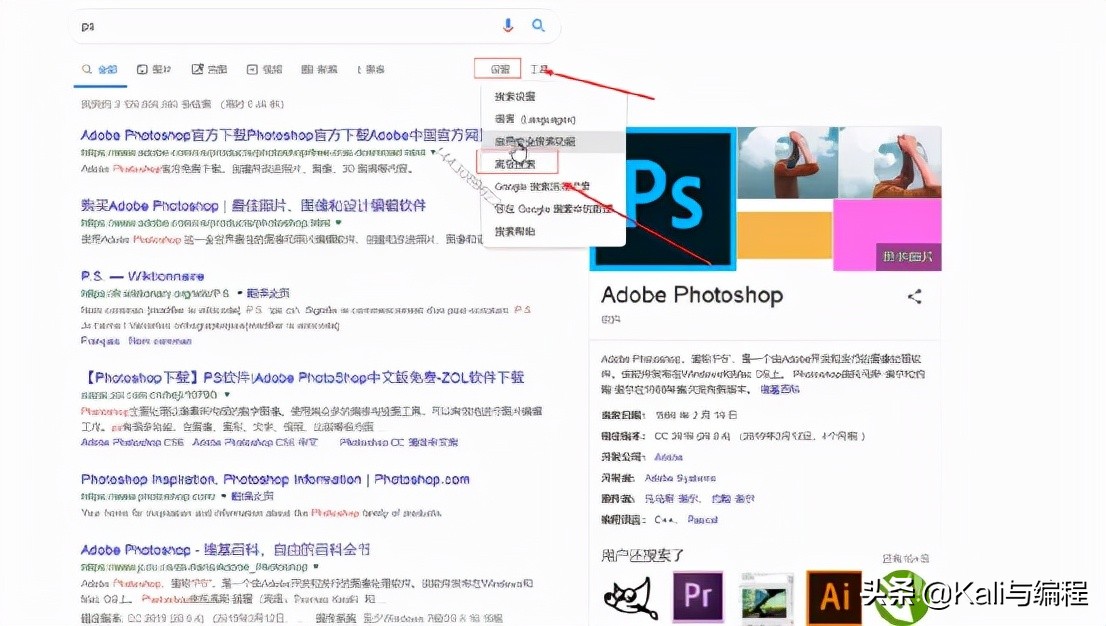
Task: Expand the arrow beside the ZOL result URL
Action: pos(227,395)
